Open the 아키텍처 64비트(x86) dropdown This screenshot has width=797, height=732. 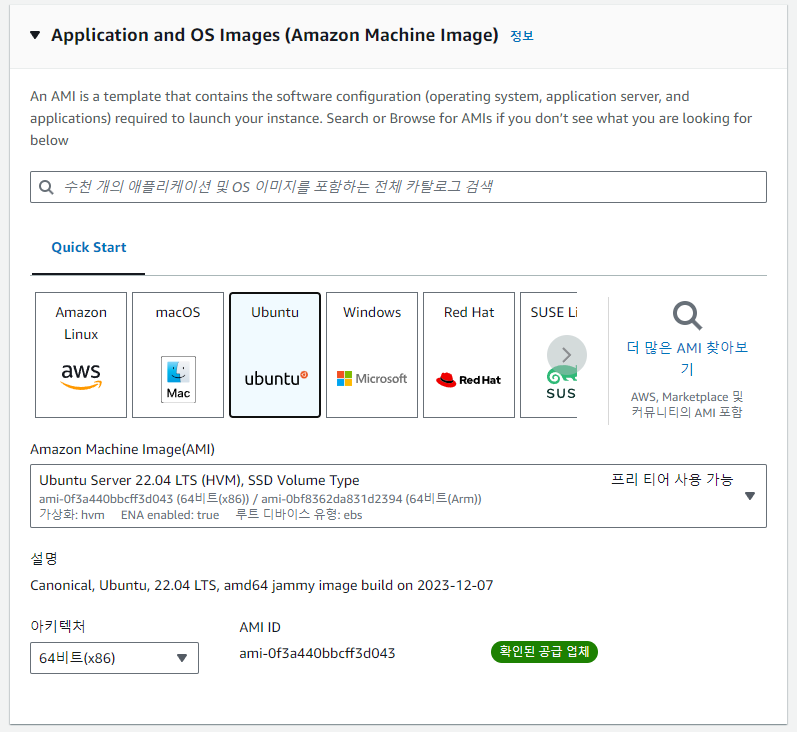point(114,658)
